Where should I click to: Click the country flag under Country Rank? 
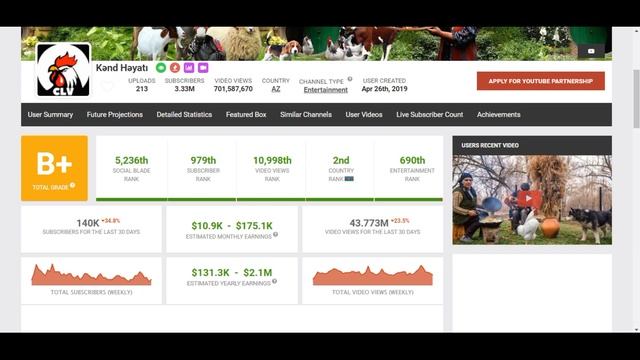click(349, 179)
